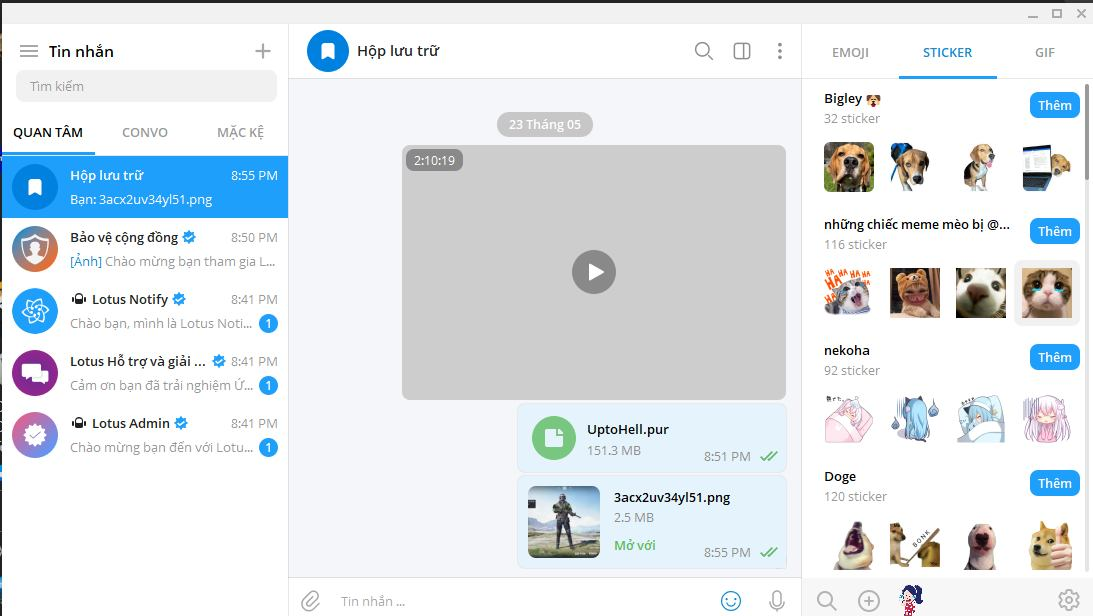The width and height of the screenshot is (1093, 616).
Task: Select the nekoha pink-haired girl sticker
Action: coord(1046,419)
